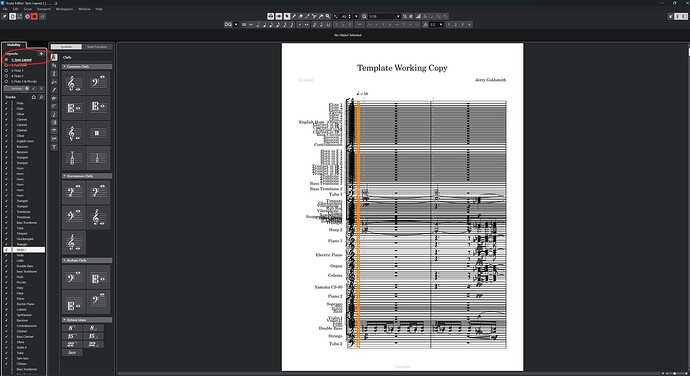Add a new layout with plus icon

41,54
